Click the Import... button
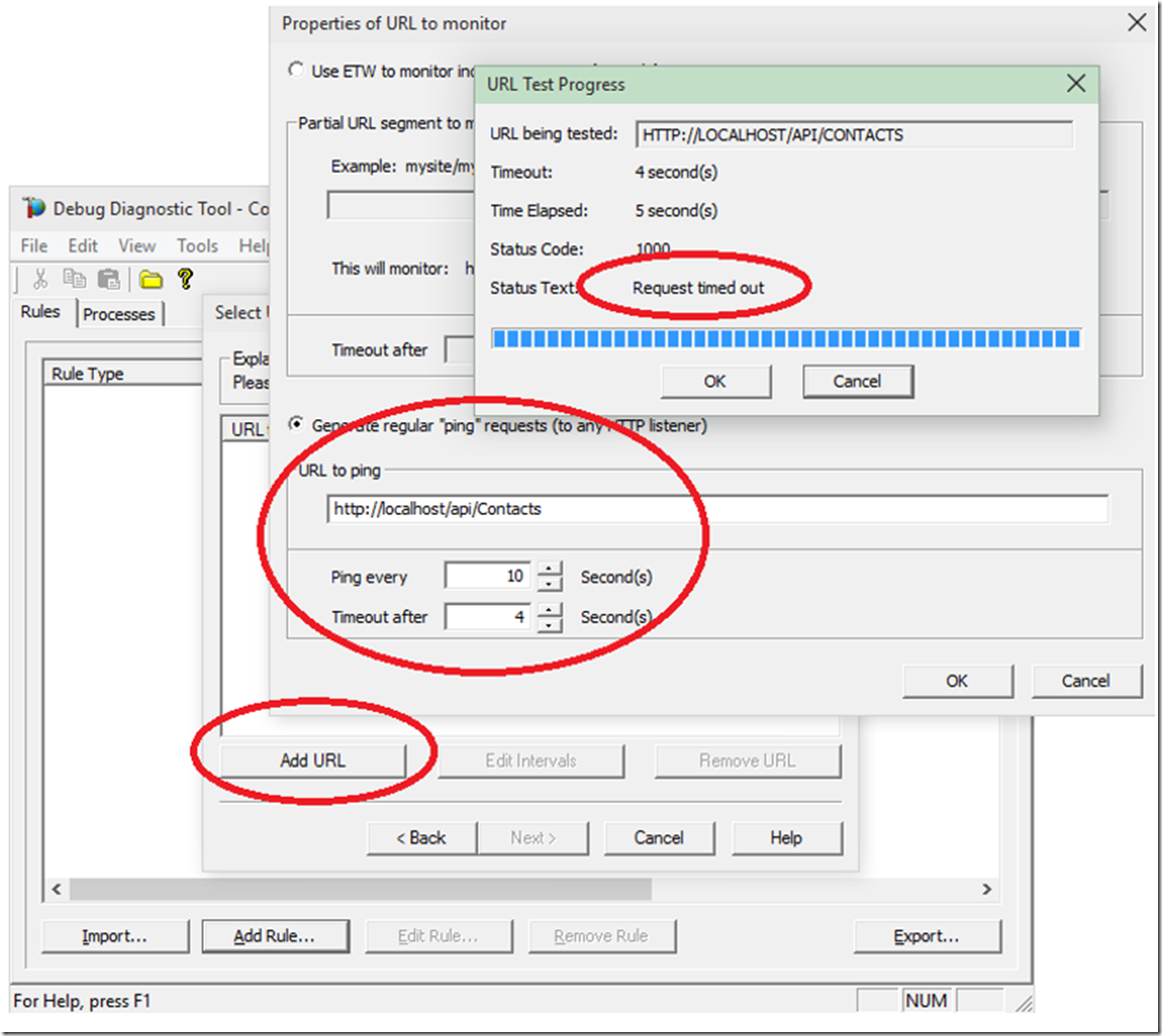This screenshot has width=1162, height=1036. click(x=115, y=936)
